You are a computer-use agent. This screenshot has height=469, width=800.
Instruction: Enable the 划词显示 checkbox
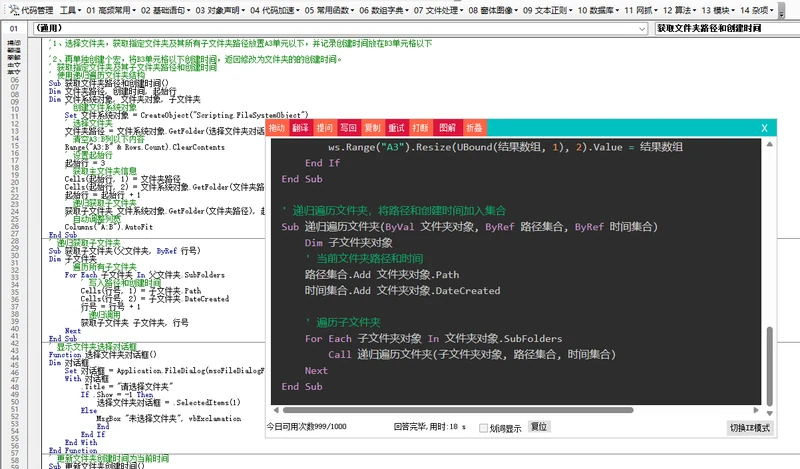tap(483, 428)
